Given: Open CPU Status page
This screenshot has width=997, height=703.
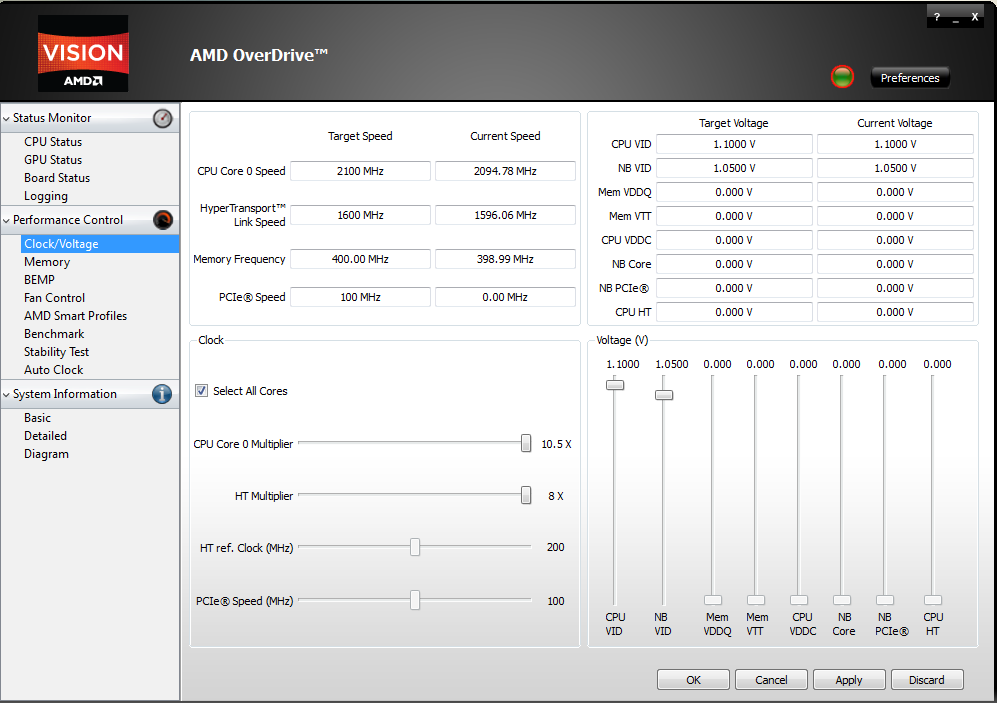Looking at the screenshot, I should (53, 142).
